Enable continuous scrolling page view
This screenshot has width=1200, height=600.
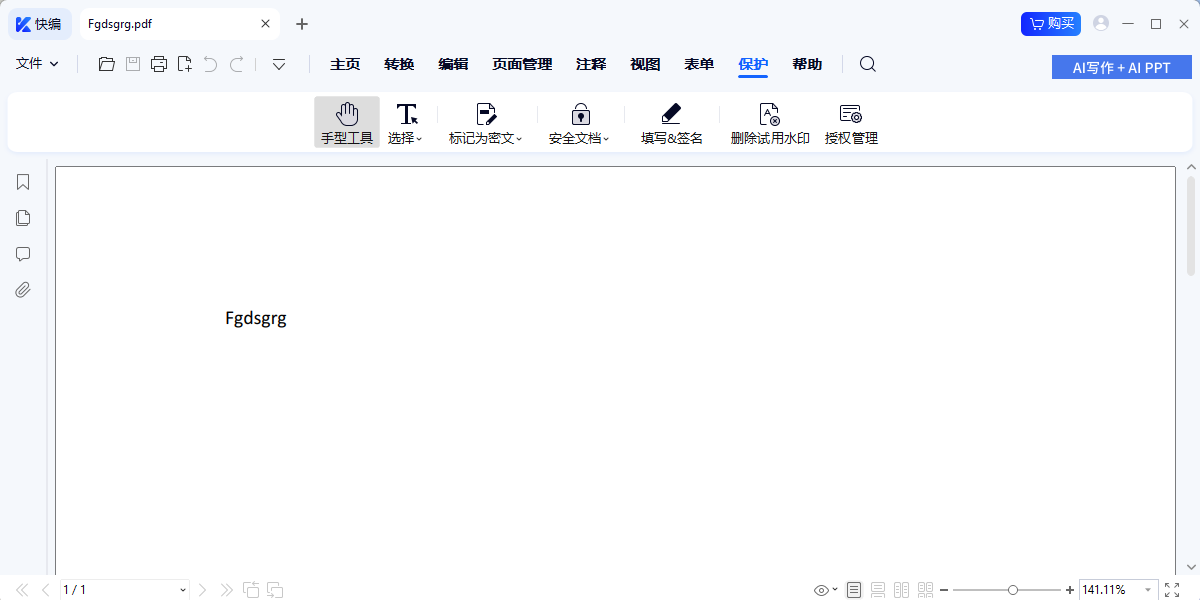pos(878,590)
